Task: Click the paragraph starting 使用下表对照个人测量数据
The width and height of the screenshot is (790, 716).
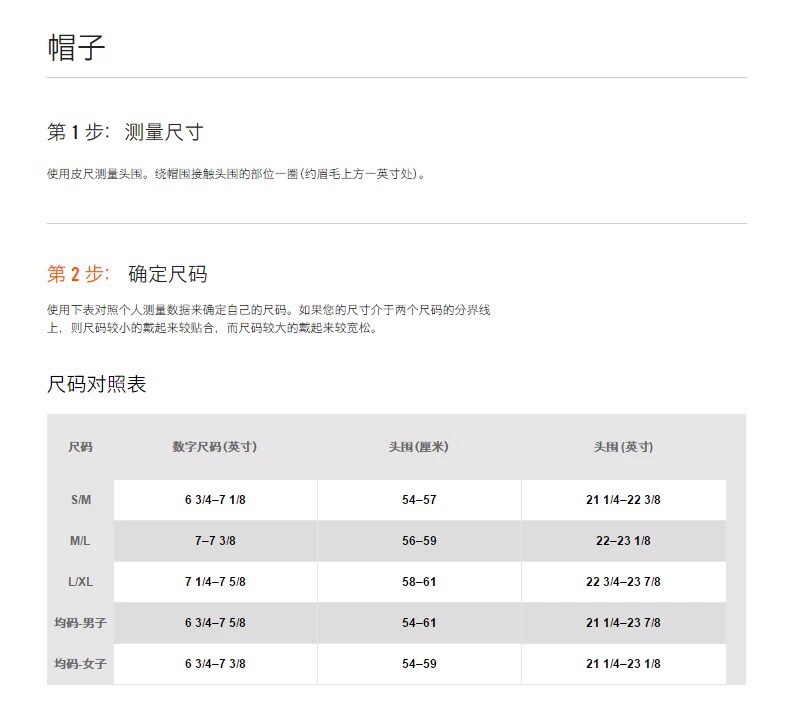Action: (x=269, y=319)
